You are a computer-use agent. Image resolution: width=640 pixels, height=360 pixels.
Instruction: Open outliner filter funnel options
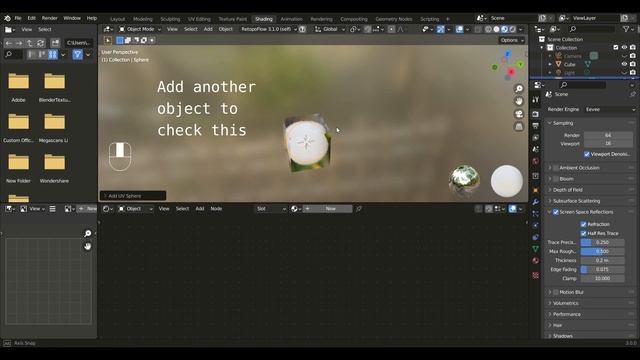click(626, 29)
